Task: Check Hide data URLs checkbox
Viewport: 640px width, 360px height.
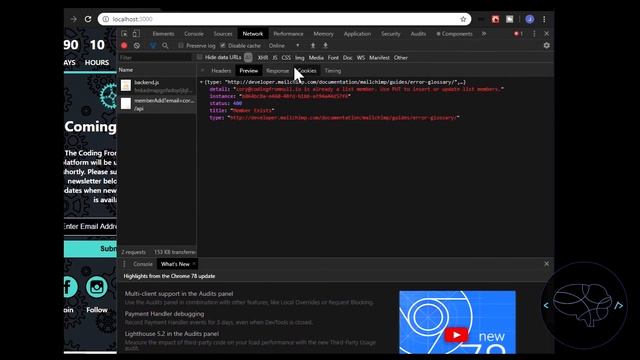Action: tap(200, 58)
